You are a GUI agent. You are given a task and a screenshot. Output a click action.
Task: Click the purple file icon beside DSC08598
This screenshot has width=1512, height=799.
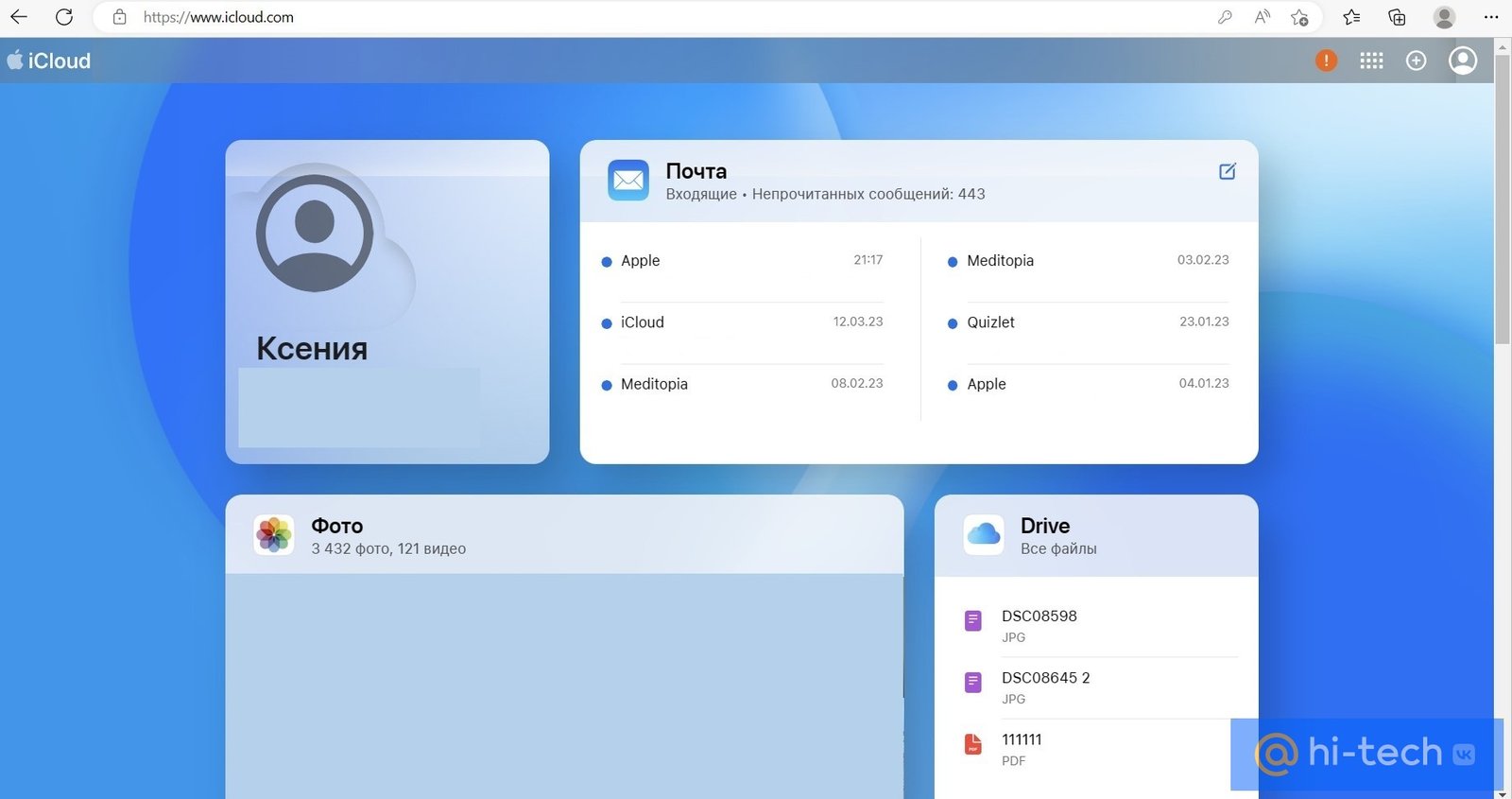click(972, 620)
